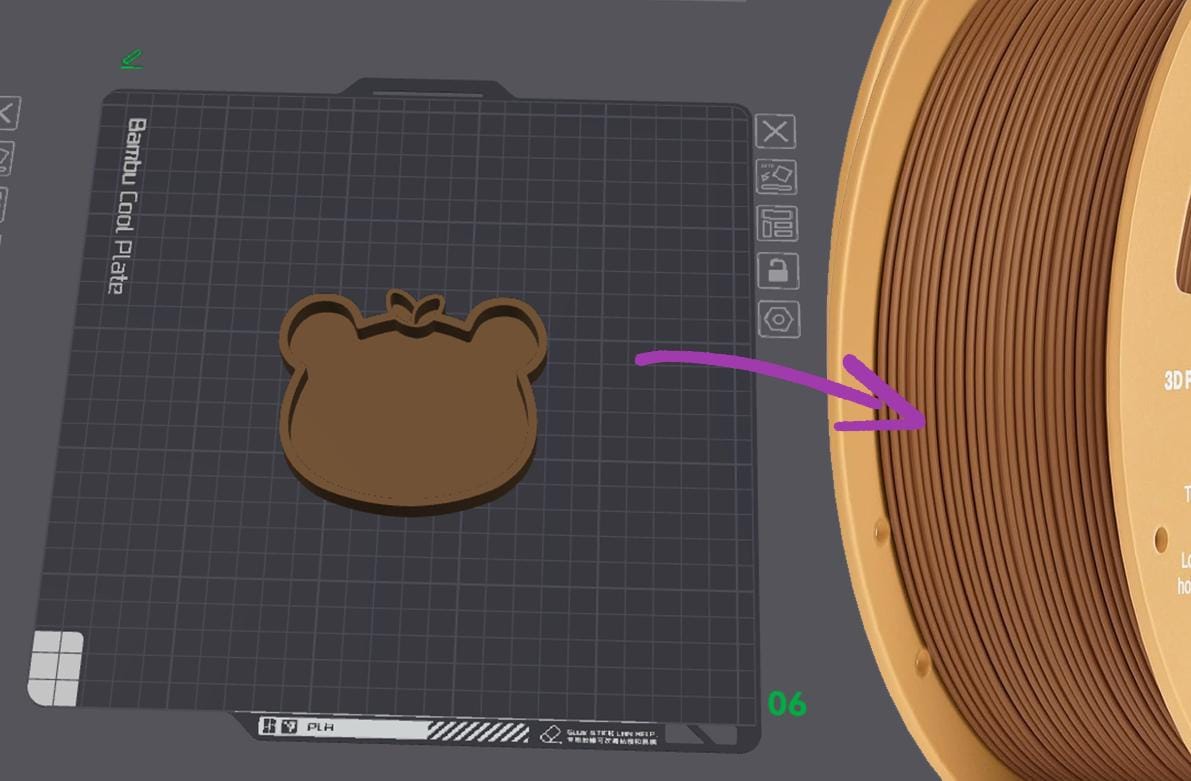
Task: Click the green plate name edit pencil
Action: click(131, 60)
